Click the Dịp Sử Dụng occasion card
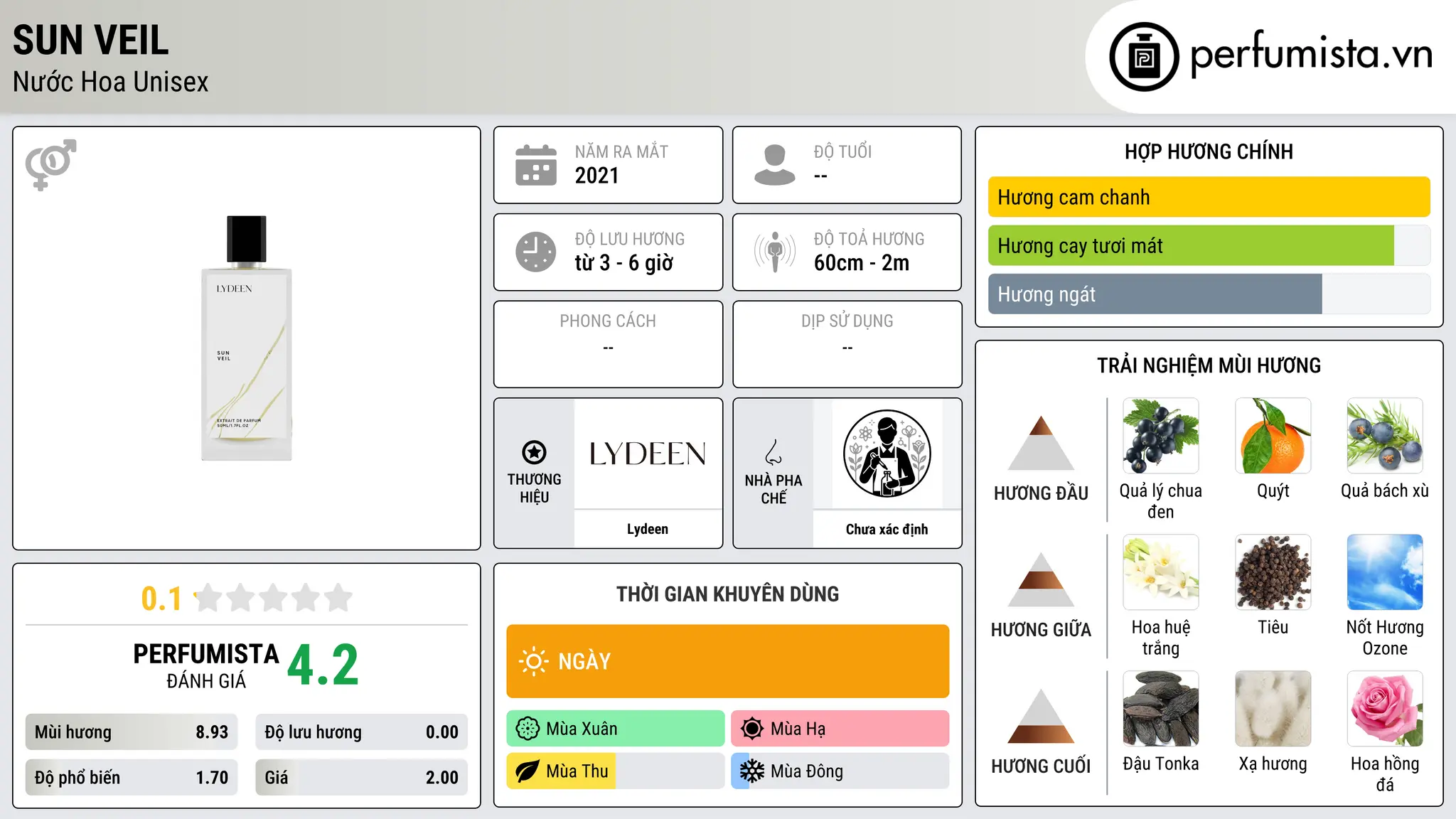The image size is (1456, 819). [847, 344]
